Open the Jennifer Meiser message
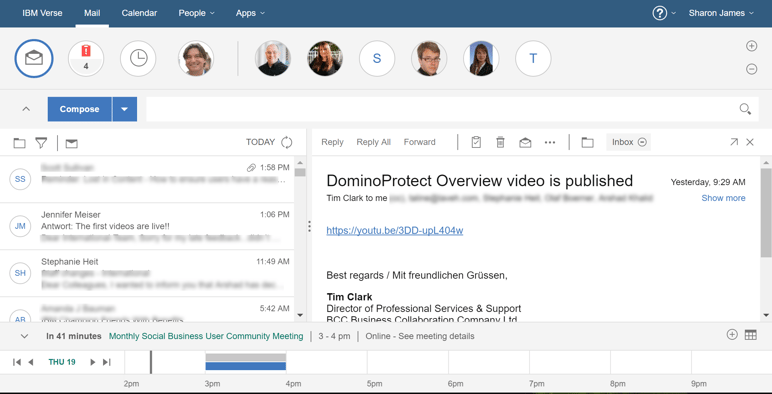The image size is (772, 394). pos(147,226)
